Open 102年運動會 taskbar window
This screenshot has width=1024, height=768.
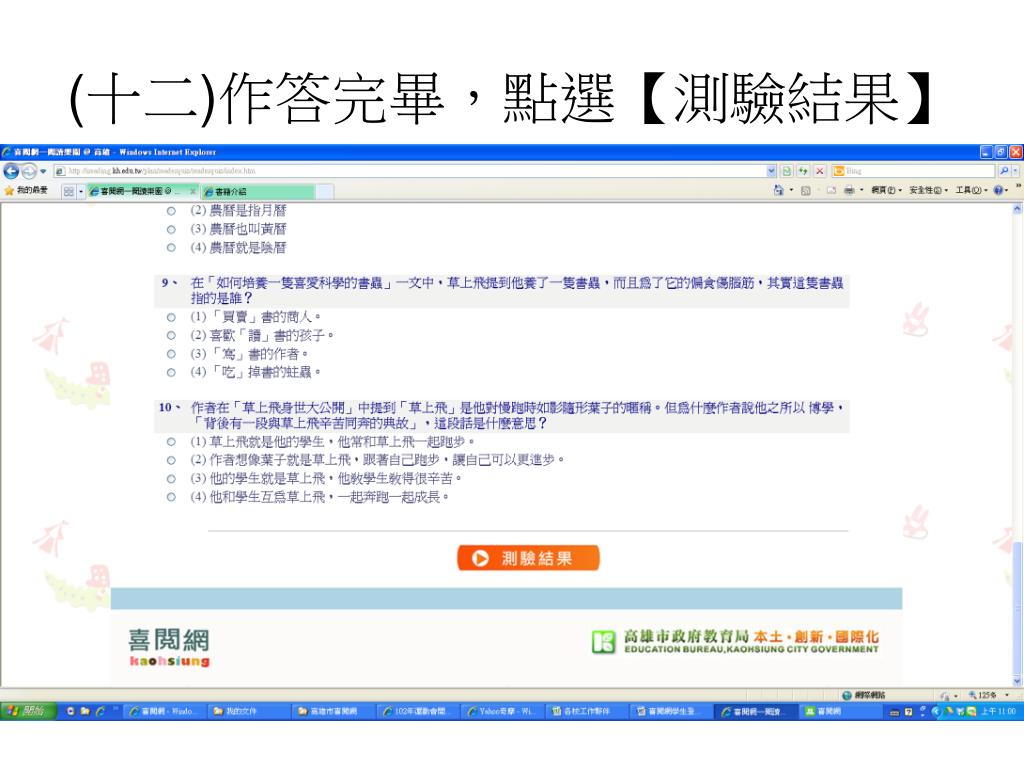point(420,711)
